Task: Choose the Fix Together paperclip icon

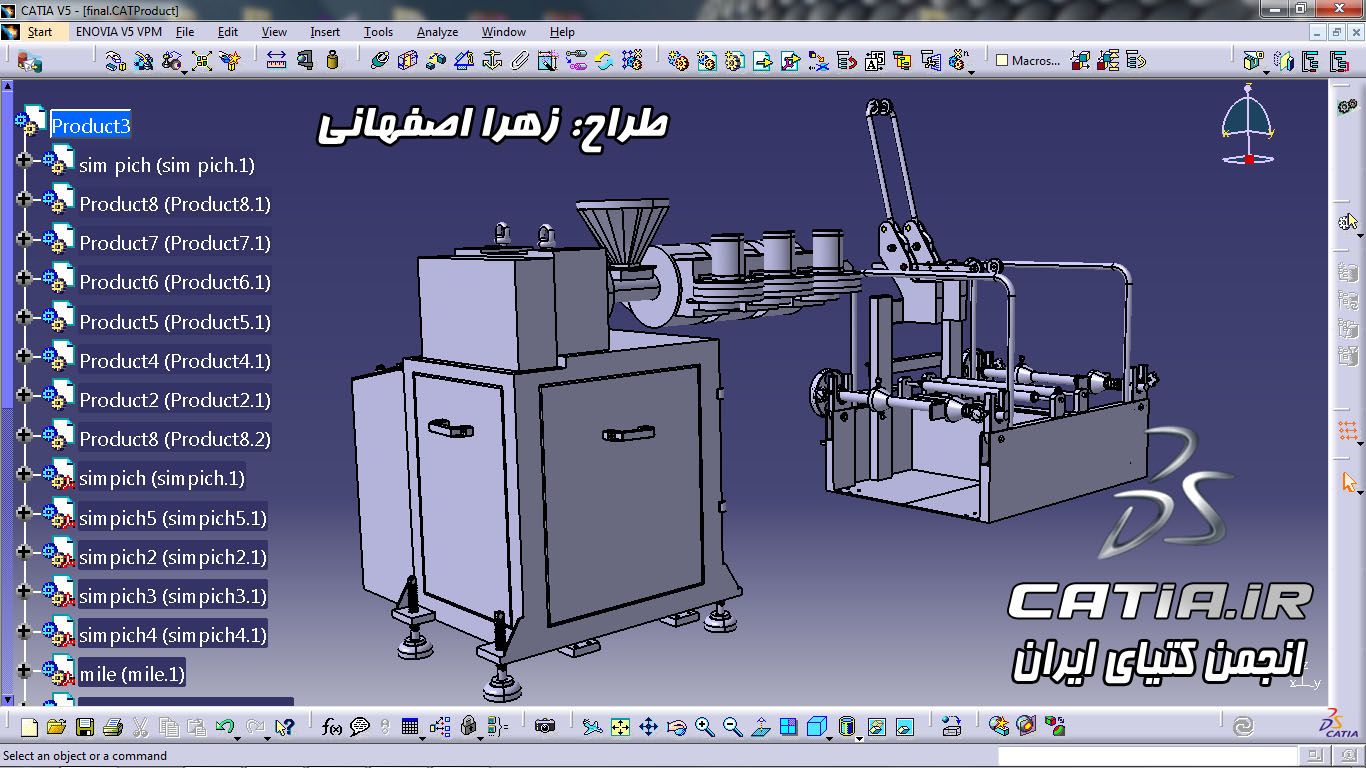Action: (519, 60)
